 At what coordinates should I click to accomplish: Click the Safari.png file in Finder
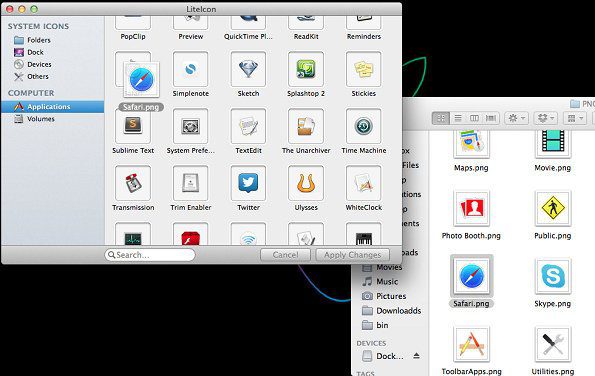point(471,276)
